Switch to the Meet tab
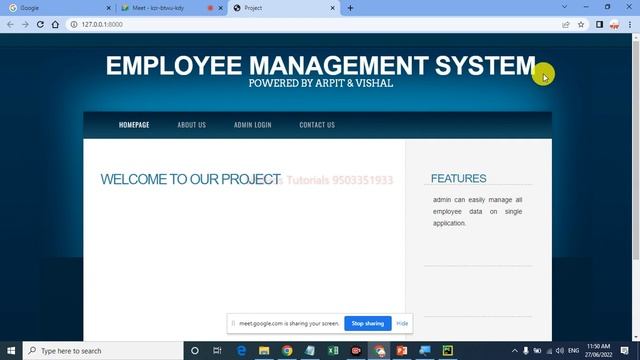Screen dimensions: 640x360 tap(171, 8)
